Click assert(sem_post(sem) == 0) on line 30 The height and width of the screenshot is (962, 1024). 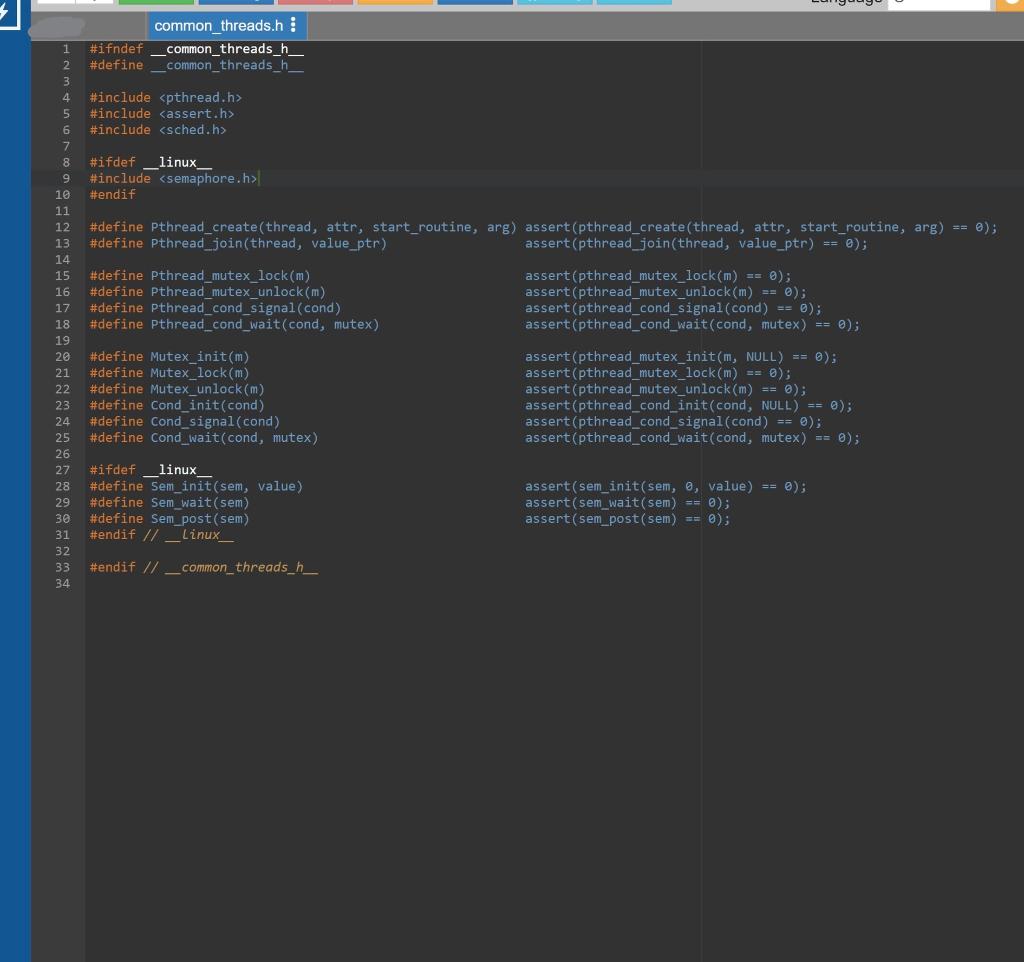point(626,519)
